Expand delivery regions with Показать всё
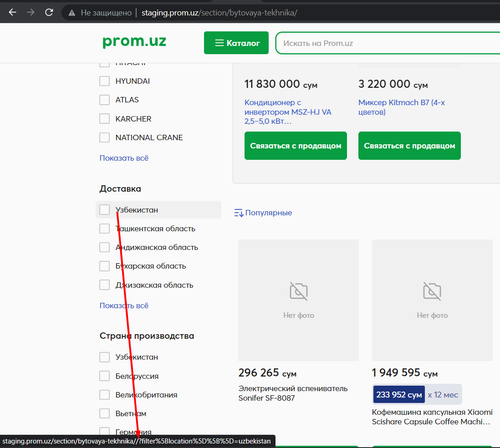This screenshot has height=448, width=500. (x=124, y=306)
